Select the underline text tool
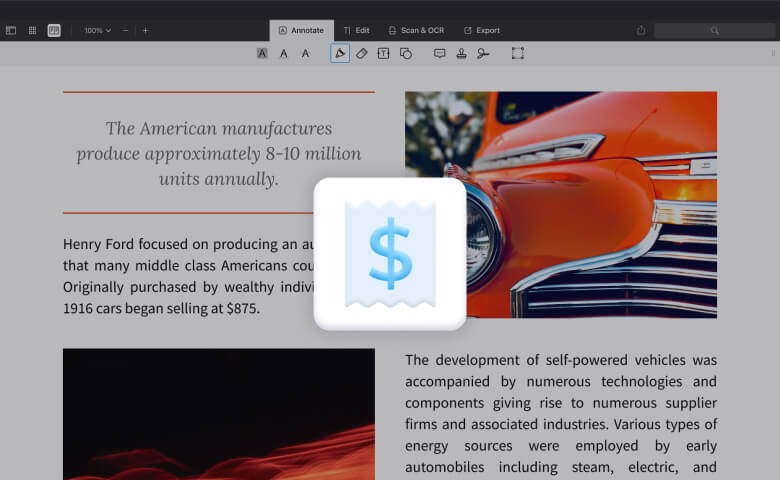Image resolution: width=780 pixels, height=480 pixels. tap(284, 53)
